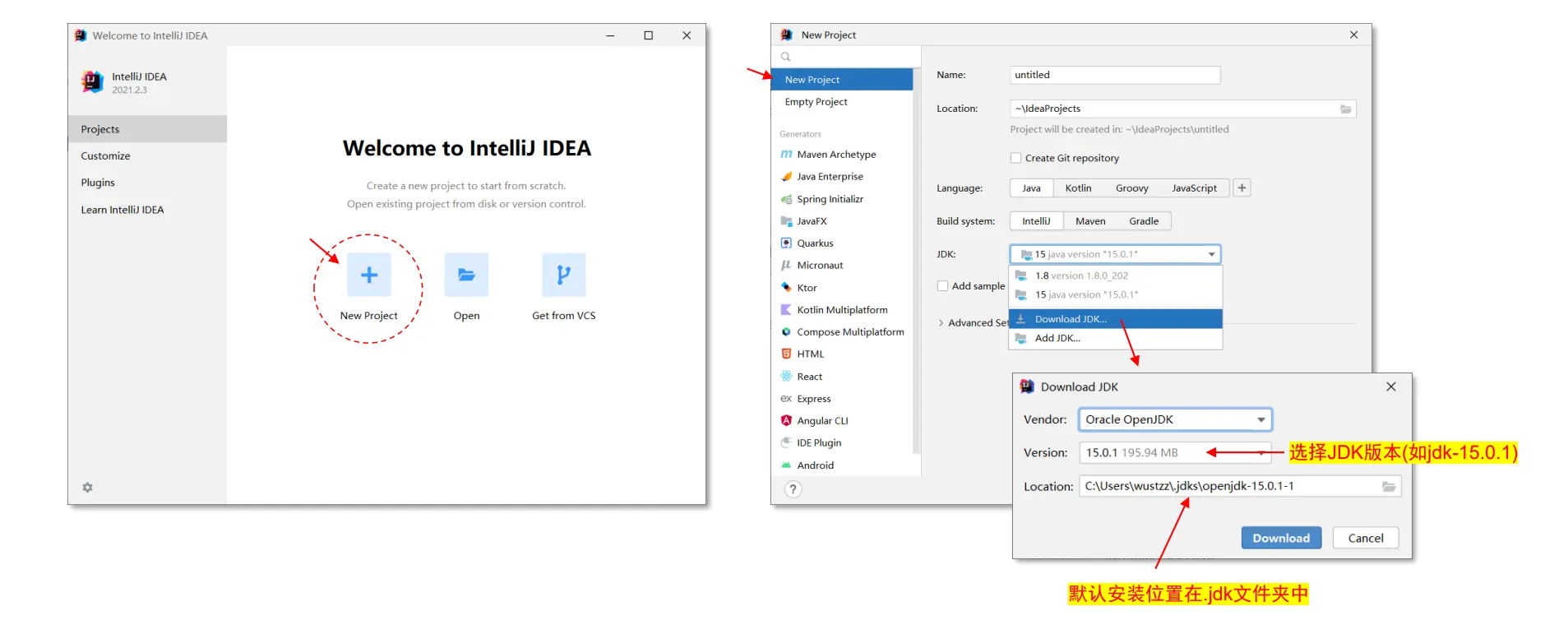Select Express generator icon
Viewport: 1568px width, 625px height.
click(x=786, y=399)
